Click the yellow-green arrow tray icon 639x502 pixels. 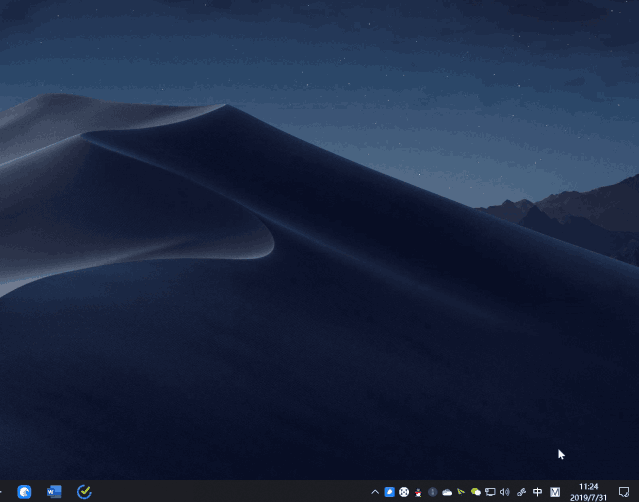click(x=461, y=492)
